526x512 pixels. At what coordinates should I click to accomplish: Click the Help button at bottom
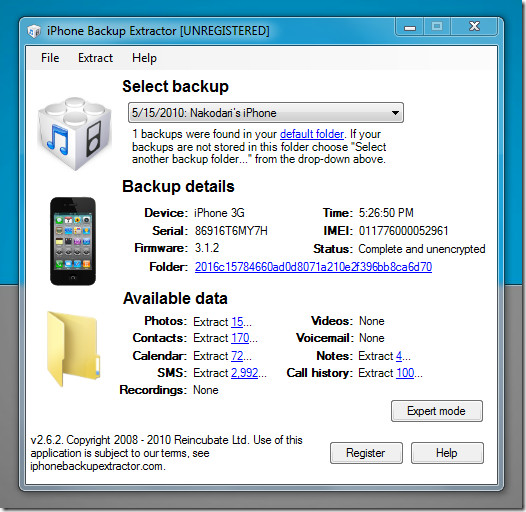(x=447, y=453)
